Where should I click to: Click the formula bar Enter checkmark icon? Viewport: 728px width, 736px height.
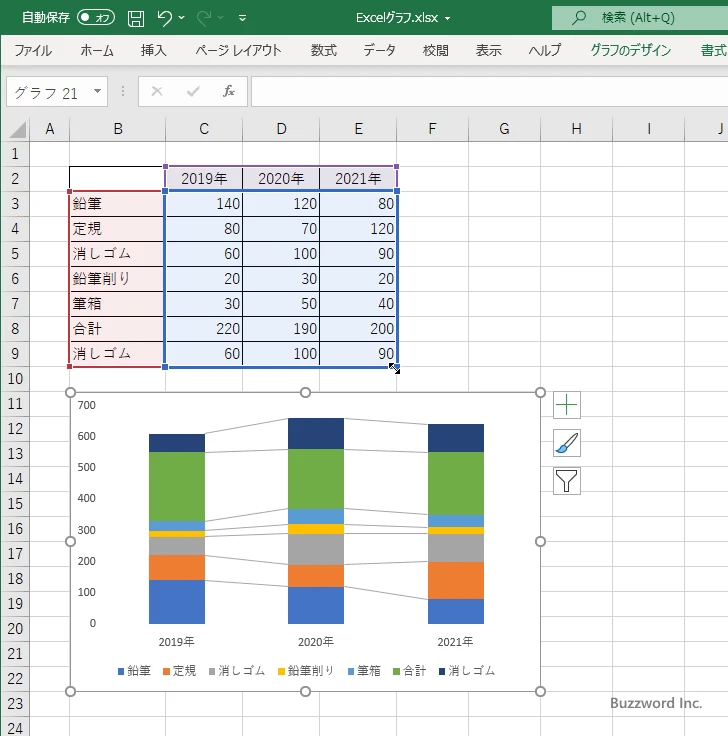tap(193, 91)
